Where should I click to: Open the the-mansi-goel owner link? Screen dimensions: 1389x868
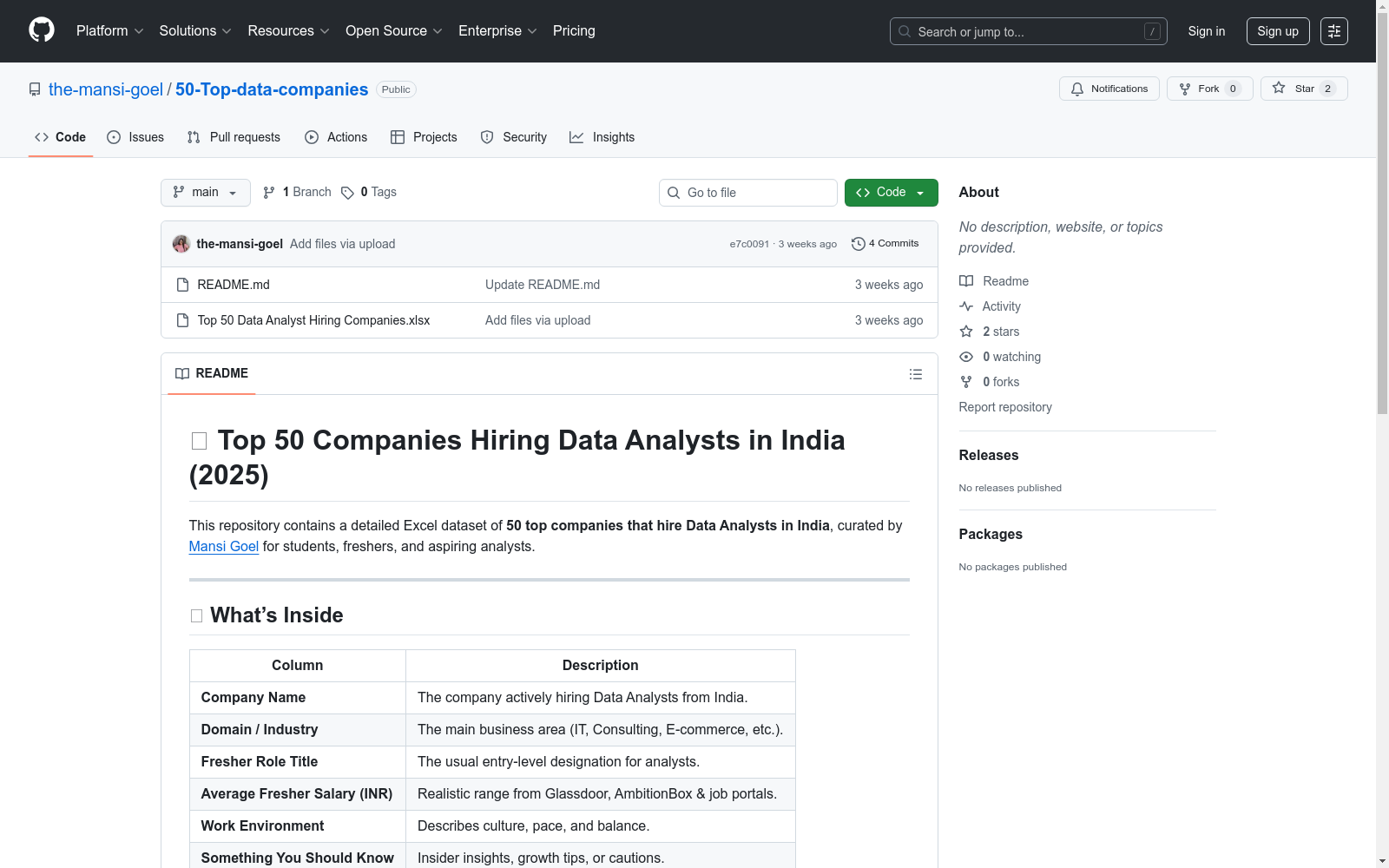(x=106, y=89)
